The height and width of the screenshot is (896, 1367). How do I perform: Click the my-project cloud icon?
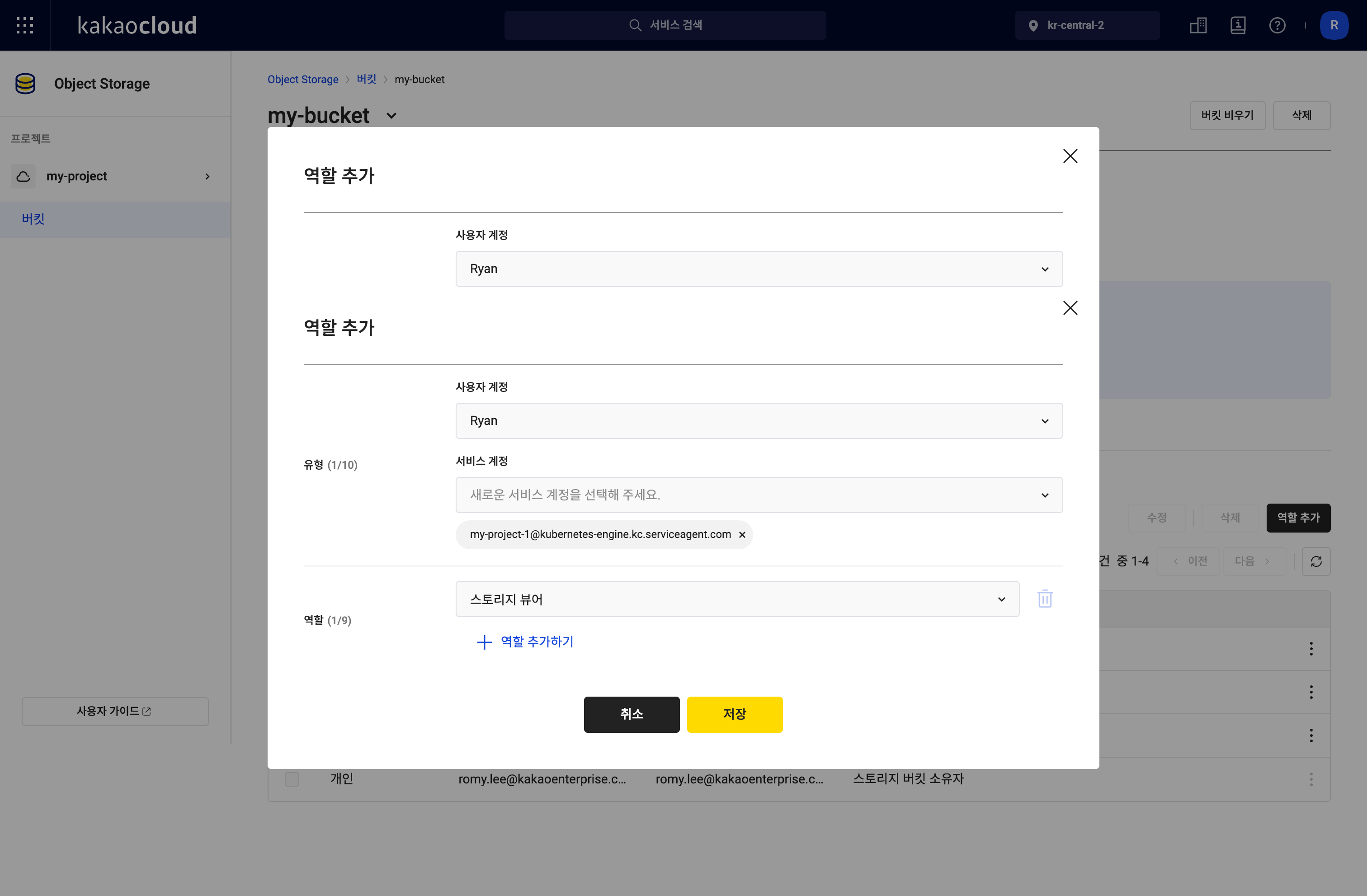(x=24, y=176)
